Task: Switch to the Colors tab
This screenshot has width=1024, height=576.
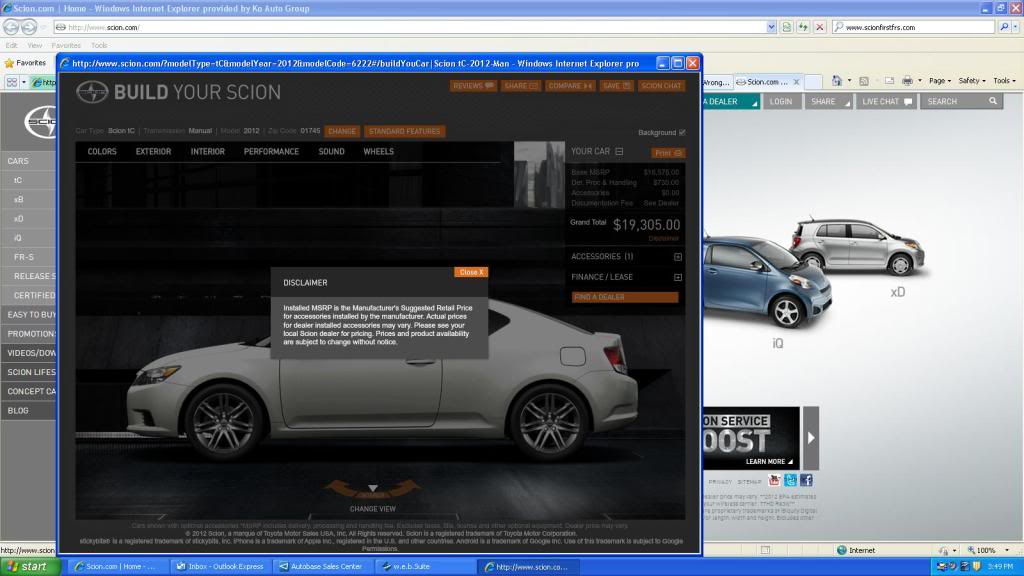Action: click(102, 152)
